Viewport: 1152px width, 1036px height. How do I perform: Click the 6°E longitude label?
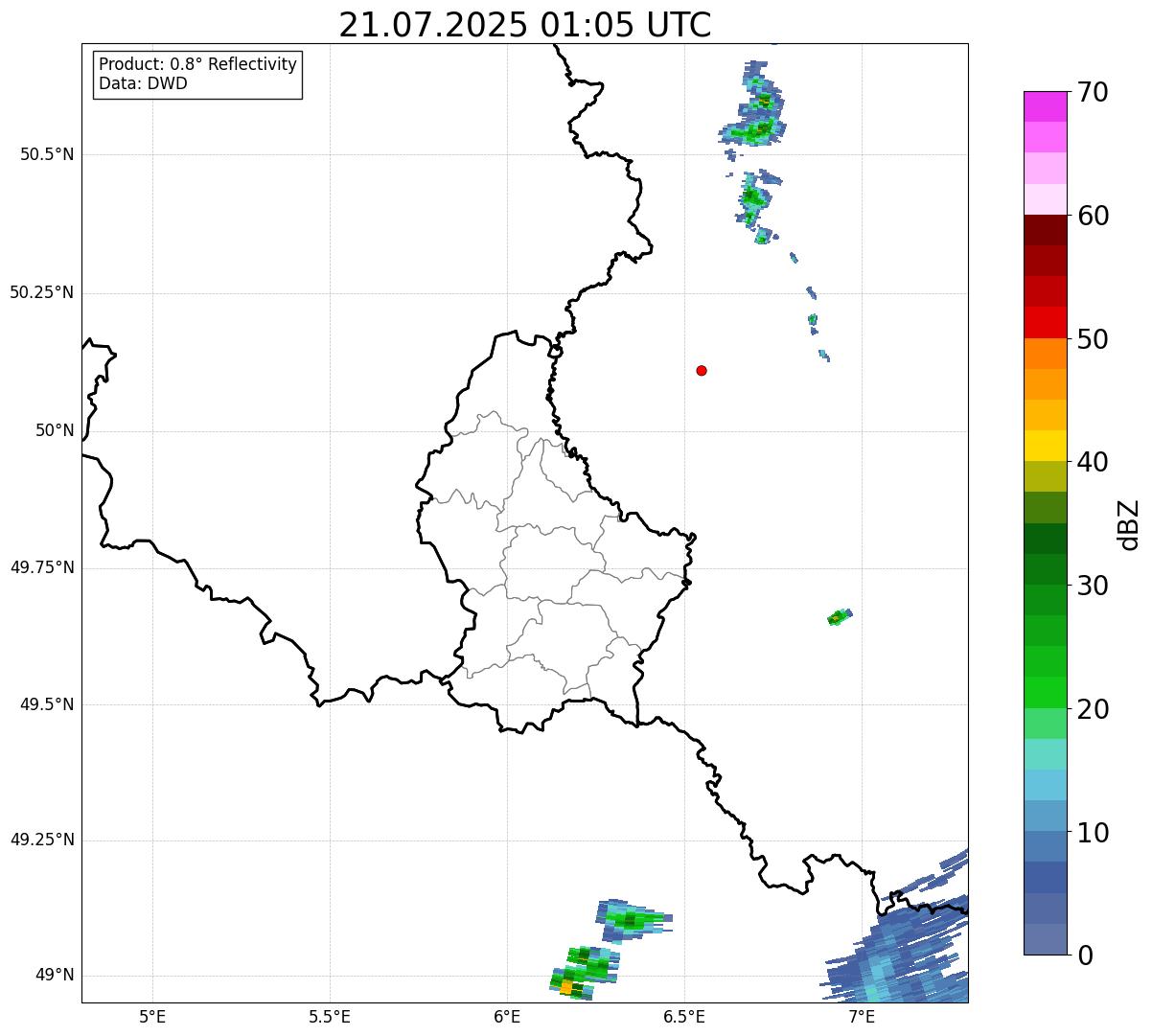507,1017
